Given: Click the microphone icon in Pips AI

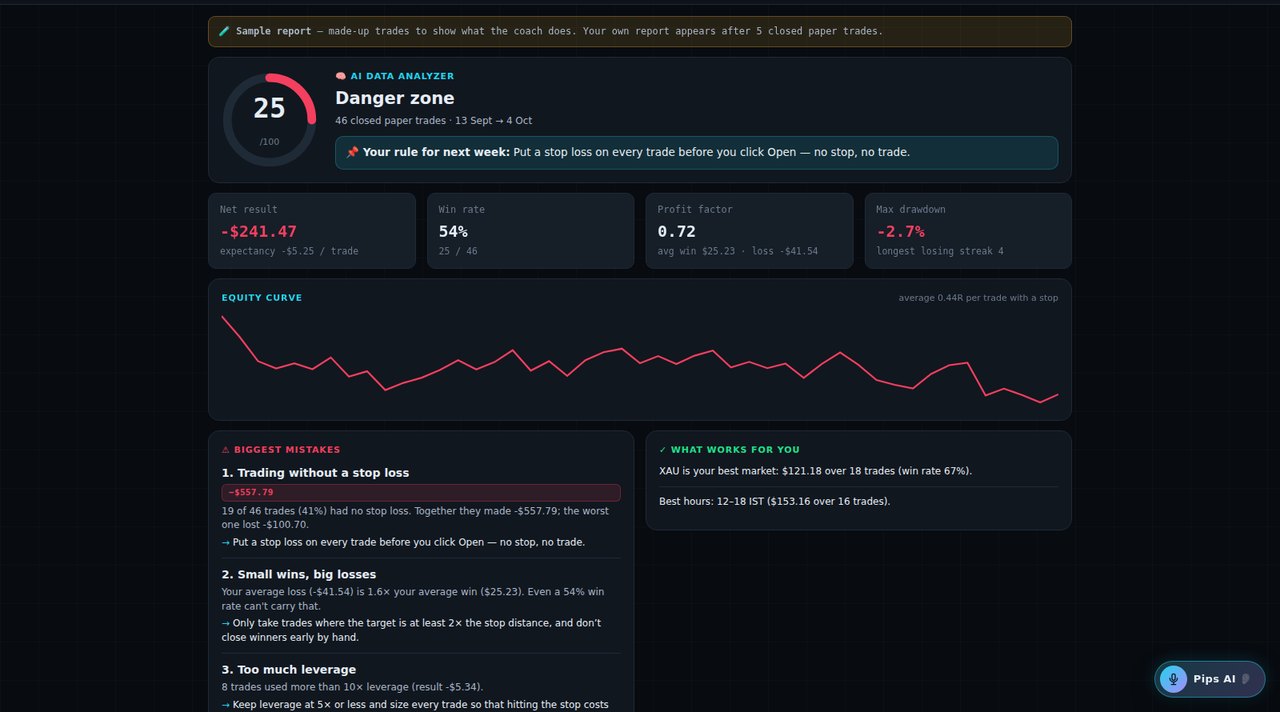Looking at the screenshot, I should click(x=1174, y=679).
